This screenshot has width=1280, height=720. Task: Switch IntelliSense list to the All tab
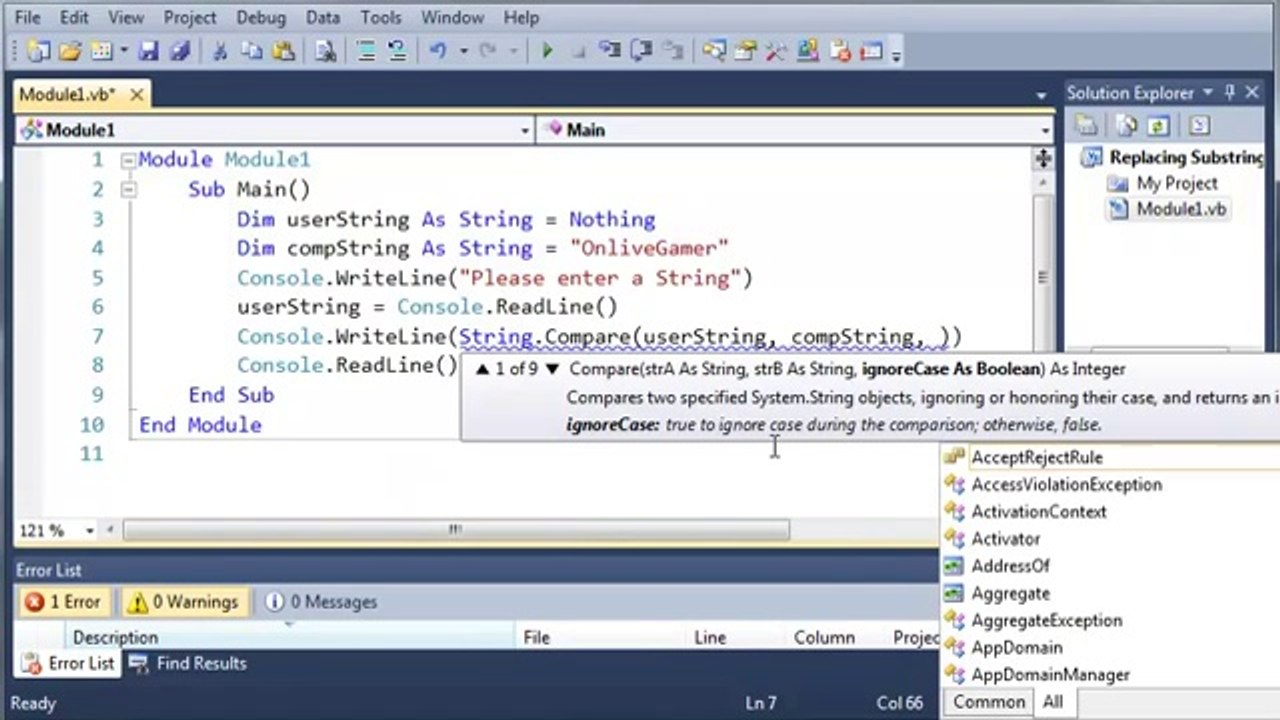(x=1053, y=702)
